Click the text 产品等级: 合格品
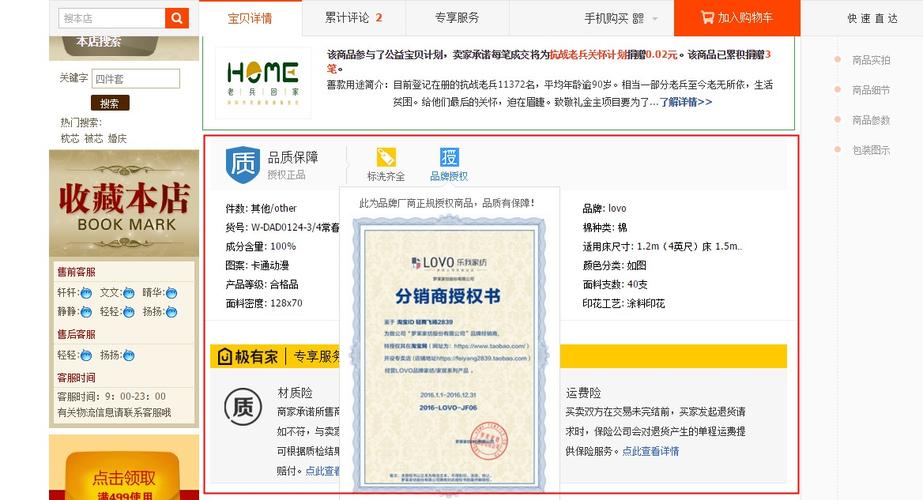This screenshot has height=500, width=923. [x=262, y=284]
